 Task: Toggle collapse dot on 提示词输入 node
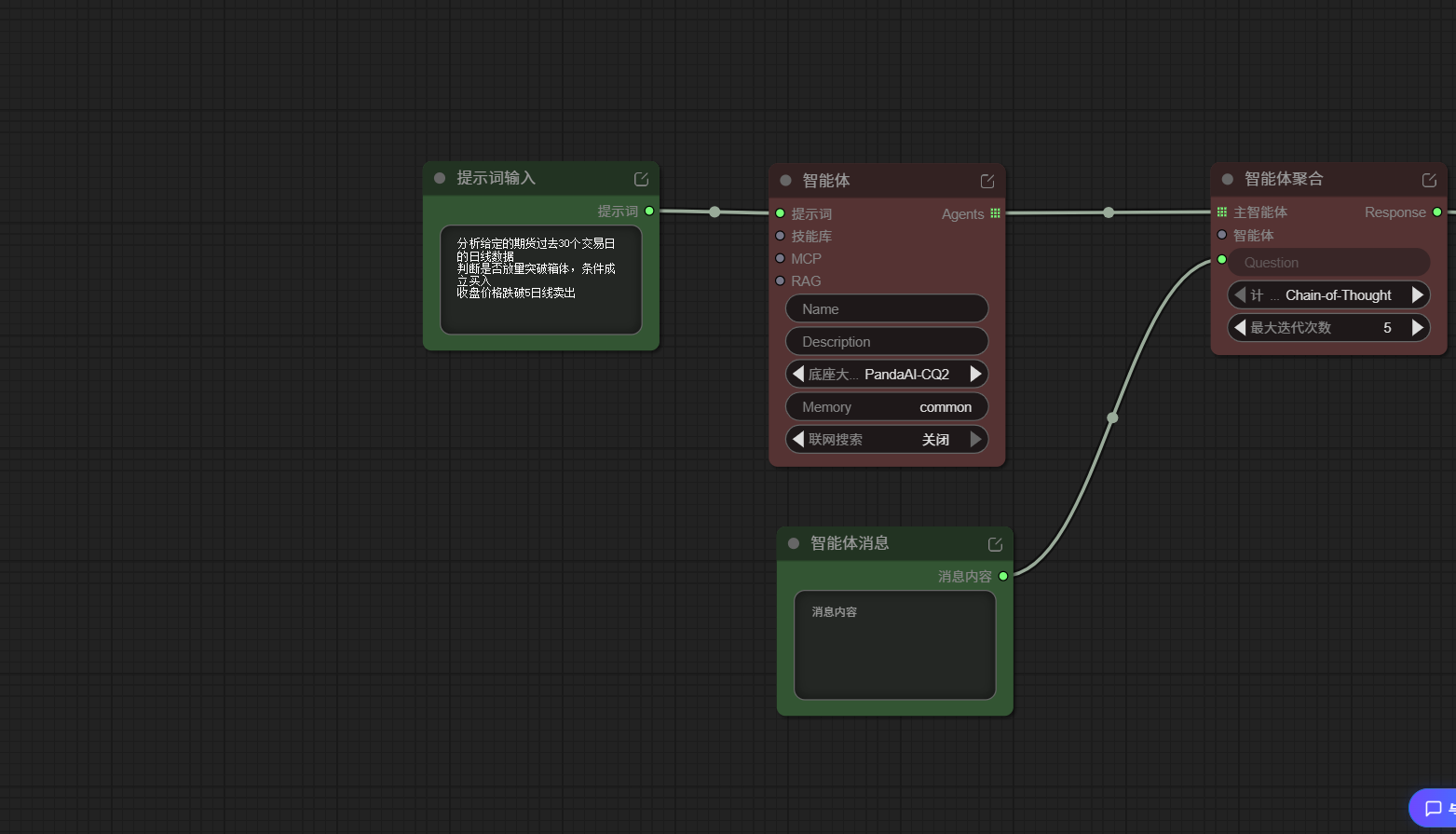coord(440,178)
